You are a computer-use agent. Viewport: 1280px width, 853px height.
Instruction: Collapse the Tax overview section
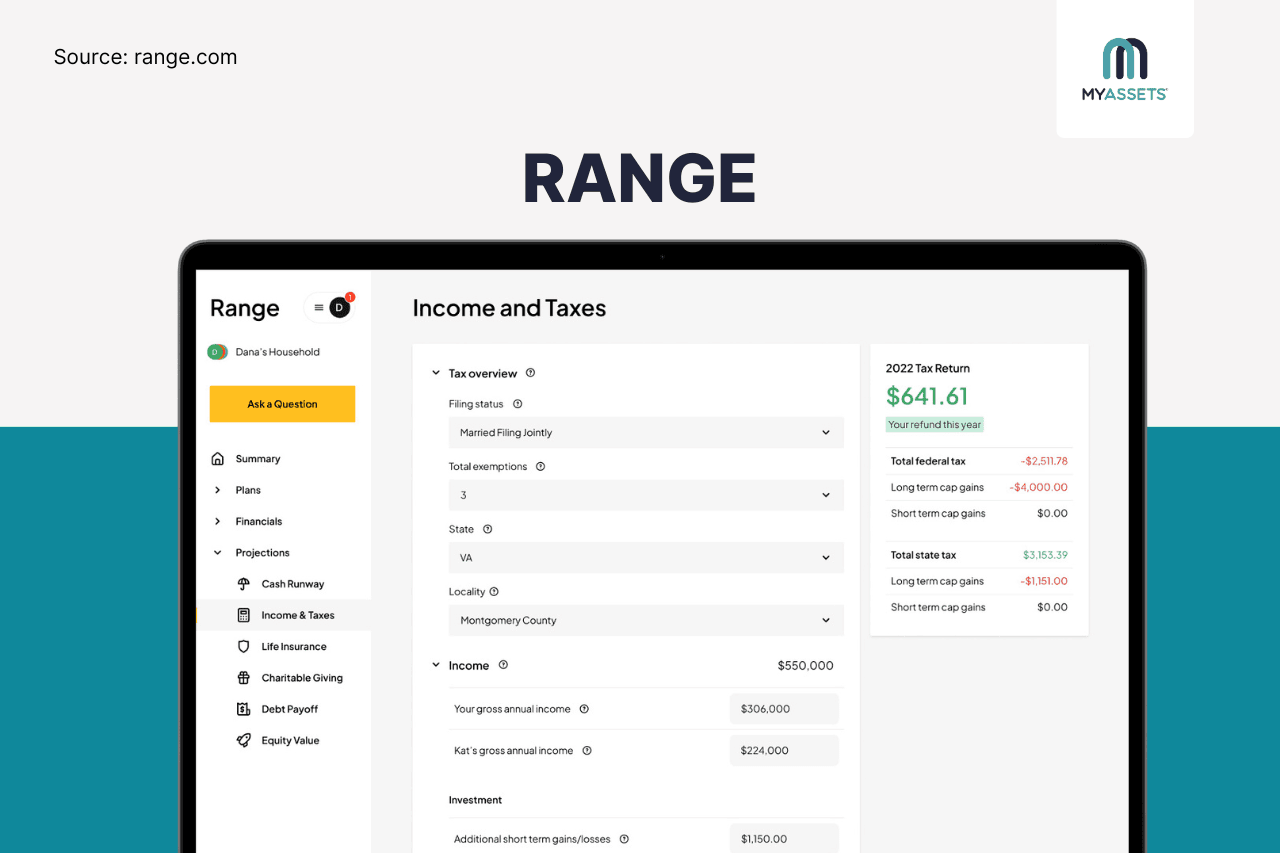(436, 374)
